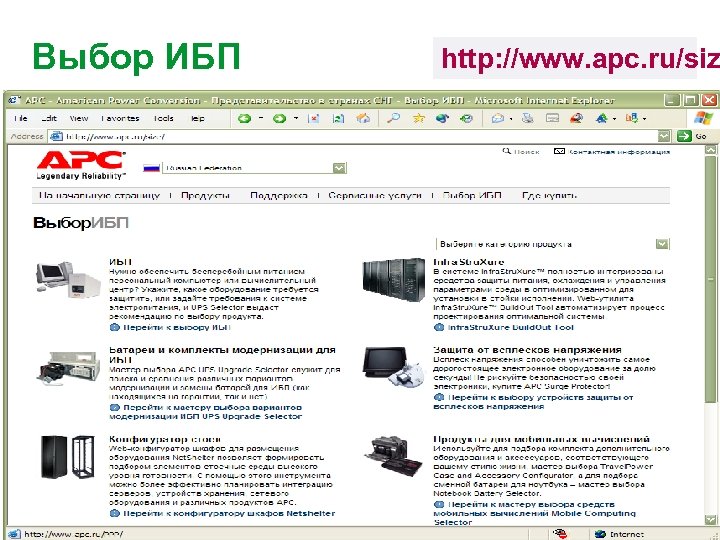The height and width of the screenshot is (540, 720).
Task: Click link to surge protection device selector
Action: (x=534, y=402)
